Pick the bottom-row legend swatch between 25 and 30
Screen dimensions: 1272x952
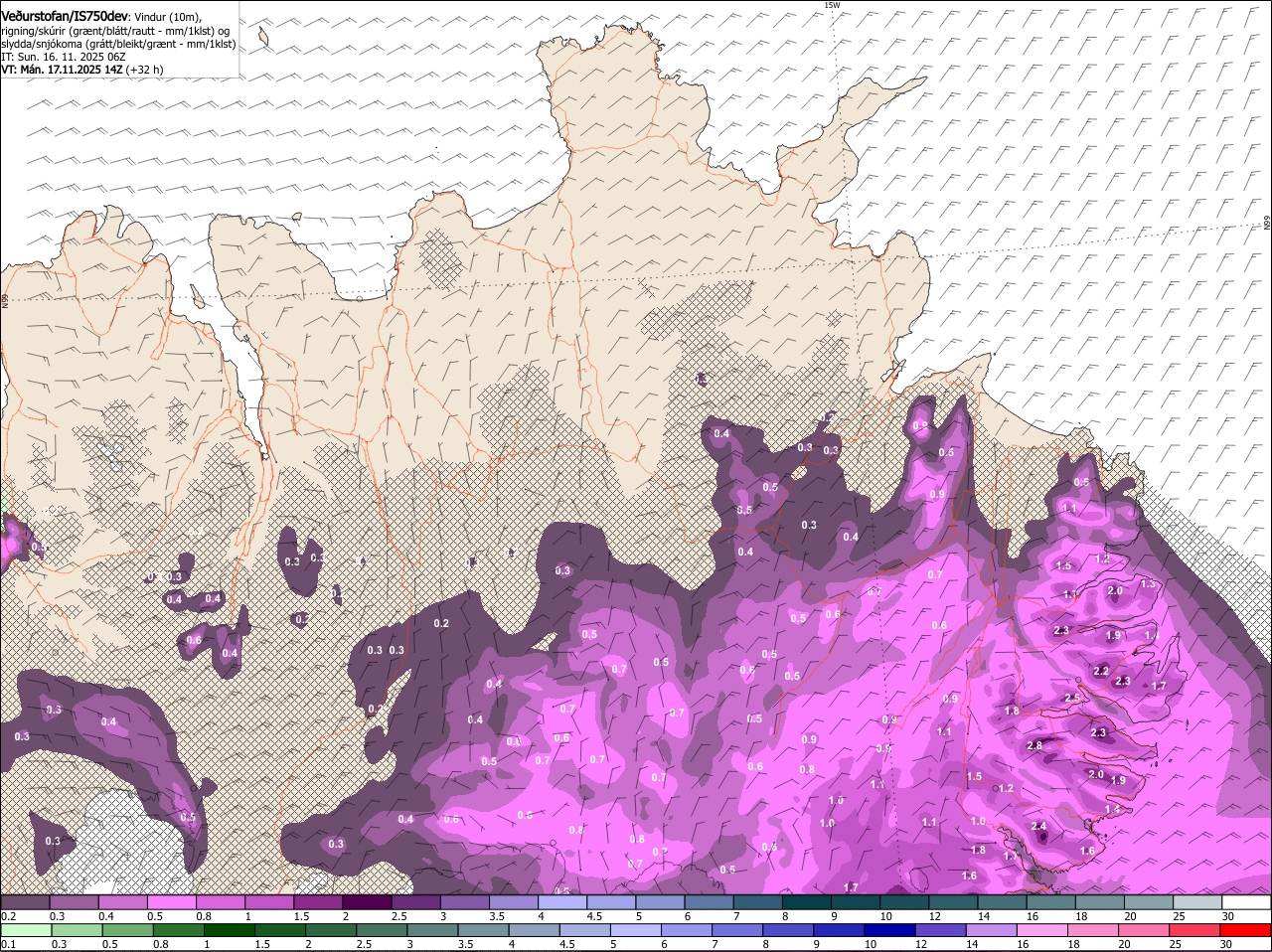(x=1196, y=930)
